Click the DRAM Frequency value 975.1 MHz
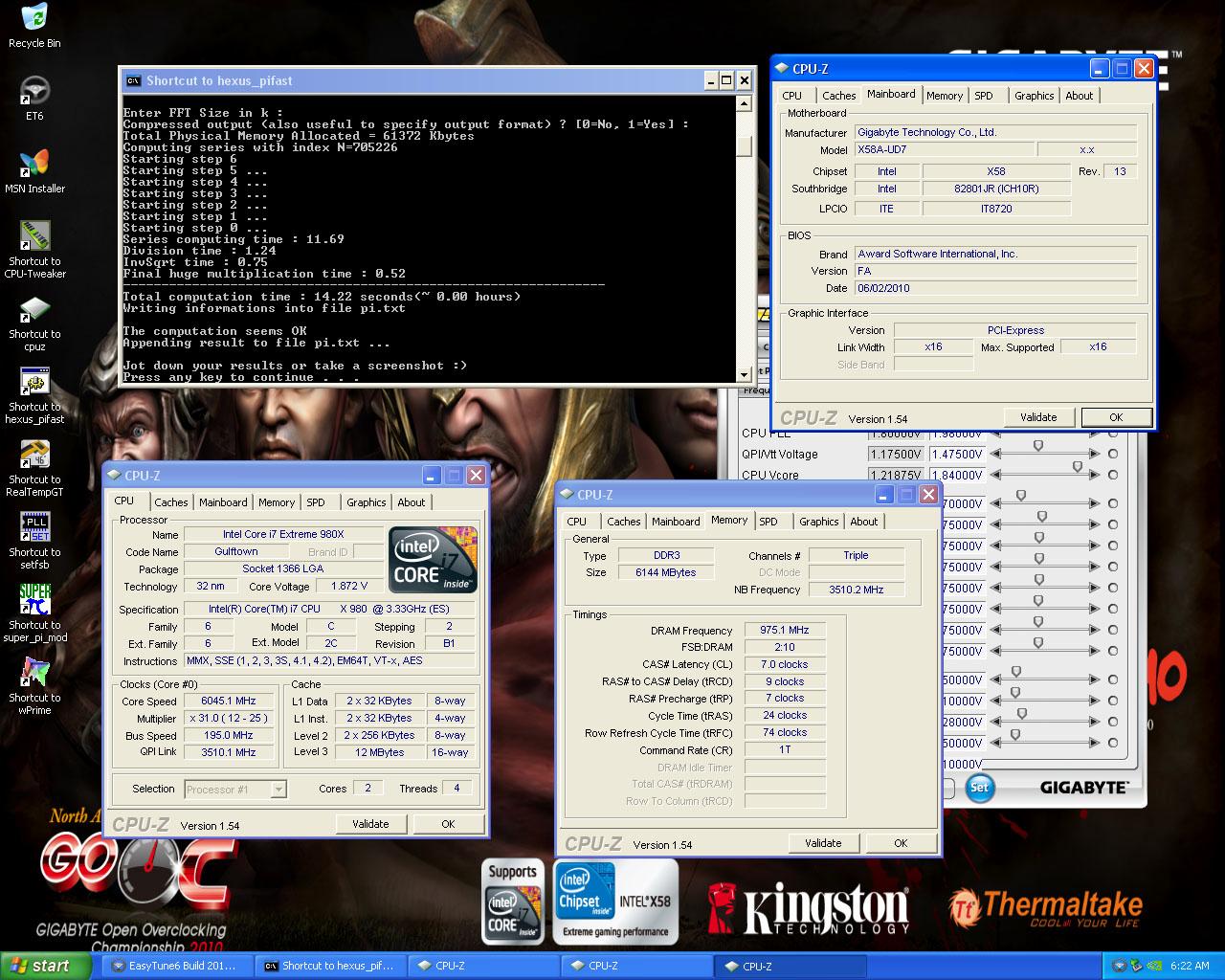1225x980 pixels. (x=785, y=631)
